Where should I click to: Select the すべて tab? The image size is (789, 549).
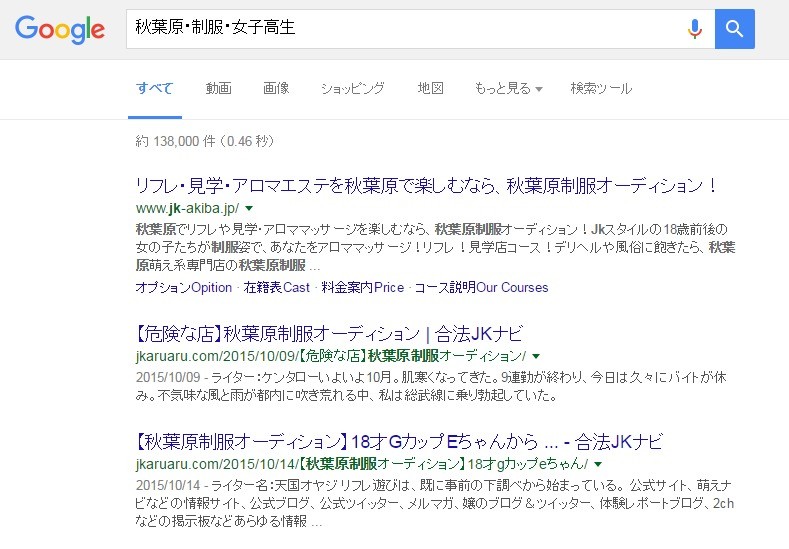tap(154, 89)
